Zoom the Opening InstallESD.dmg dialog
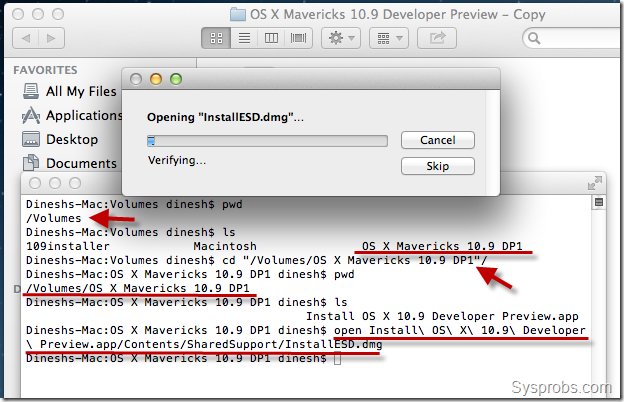The width and height of the screenshot is (624, 402). tap(176, 79)
